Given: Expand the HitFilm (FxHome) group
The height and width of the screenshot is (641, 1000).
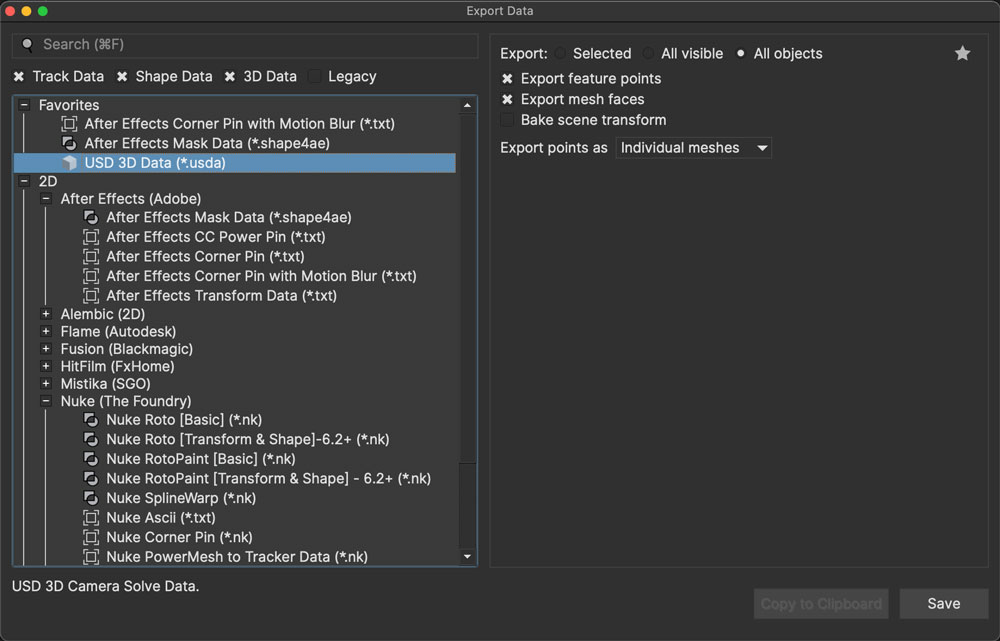Looking at the screenshot, I should coord(46,366).
